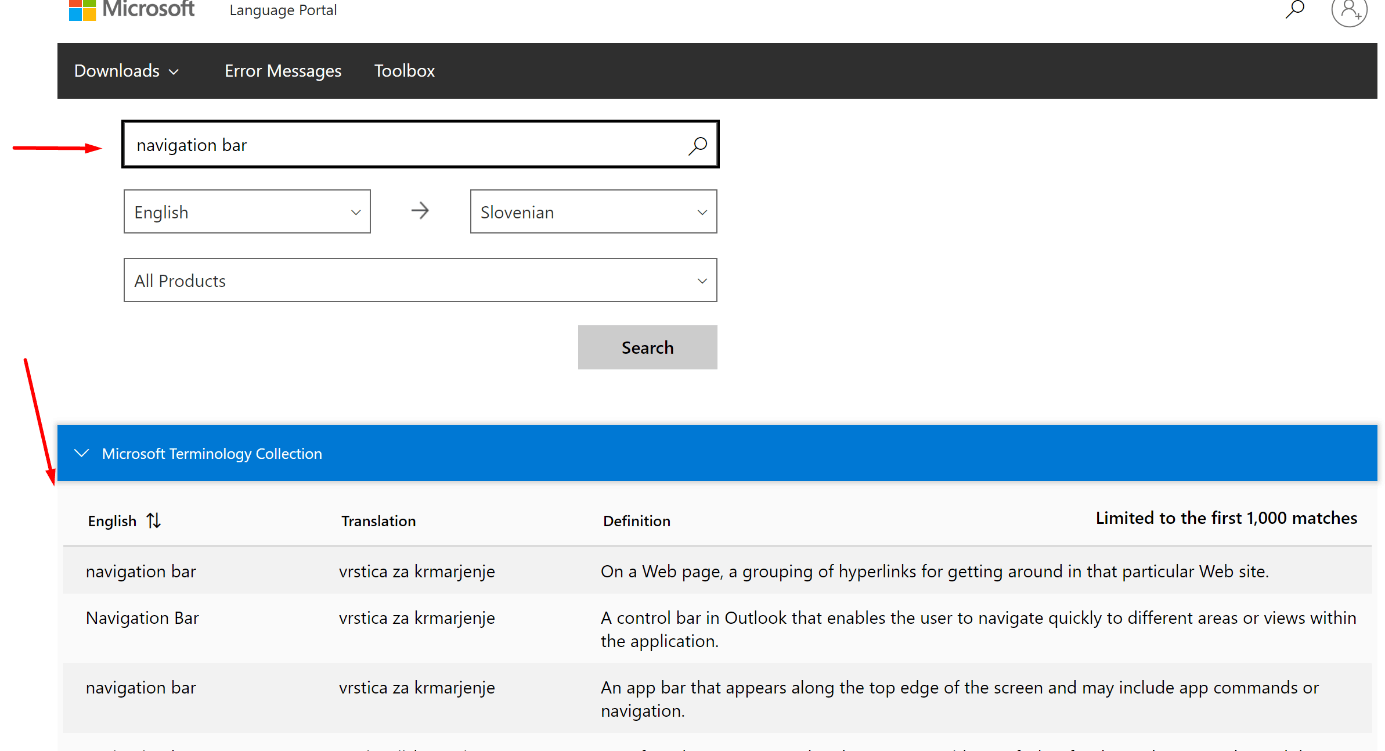Viewport: 1385px width, 751px height.
Task: Sort results by the English column arrows
Action: pyautogui.click(x=153, y=521)
